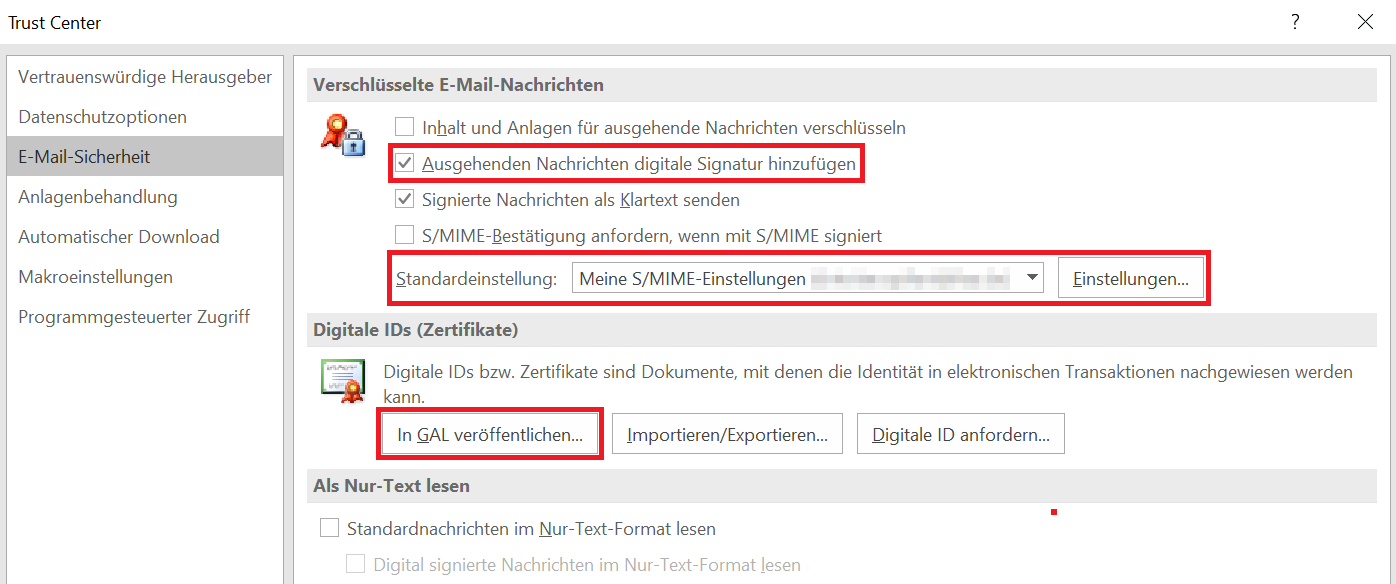This screenshot has height=584, width=1396.
Task: Close the Trust Center dialog
Action: [1365, 22]
